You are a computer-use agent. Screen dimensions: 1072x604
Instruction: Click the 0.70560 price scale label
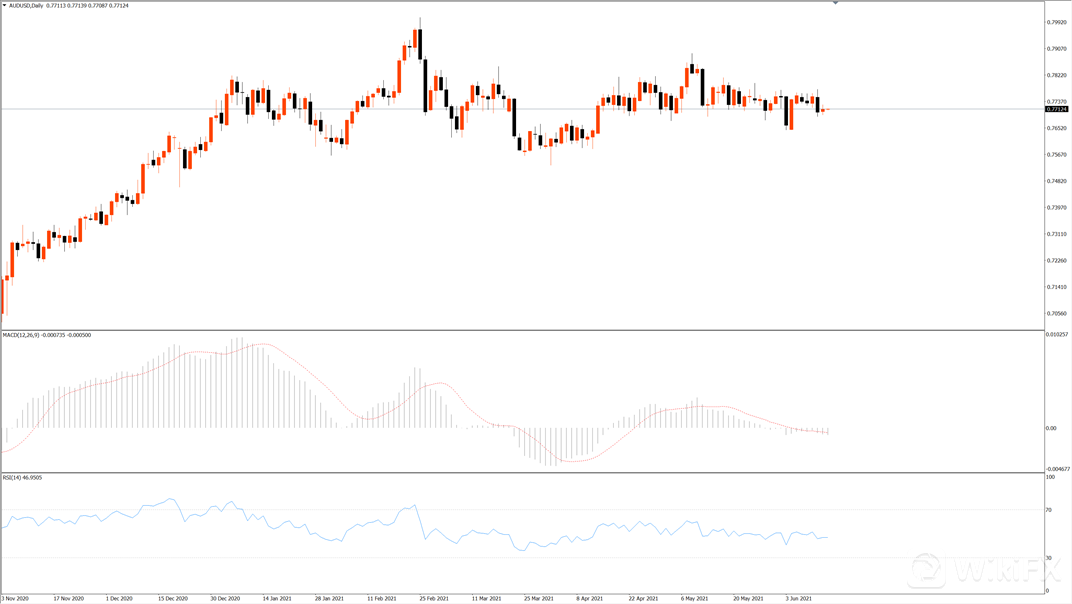(1056, 314)
